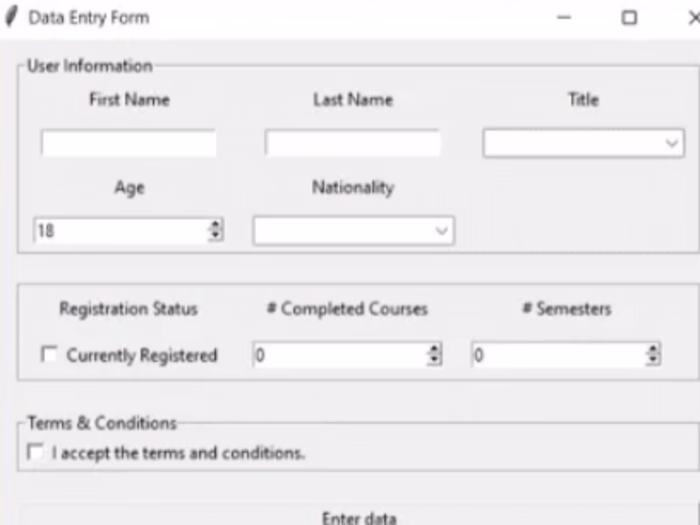
Task: Click the Enter data button
Action: click(x=359, y=515)
